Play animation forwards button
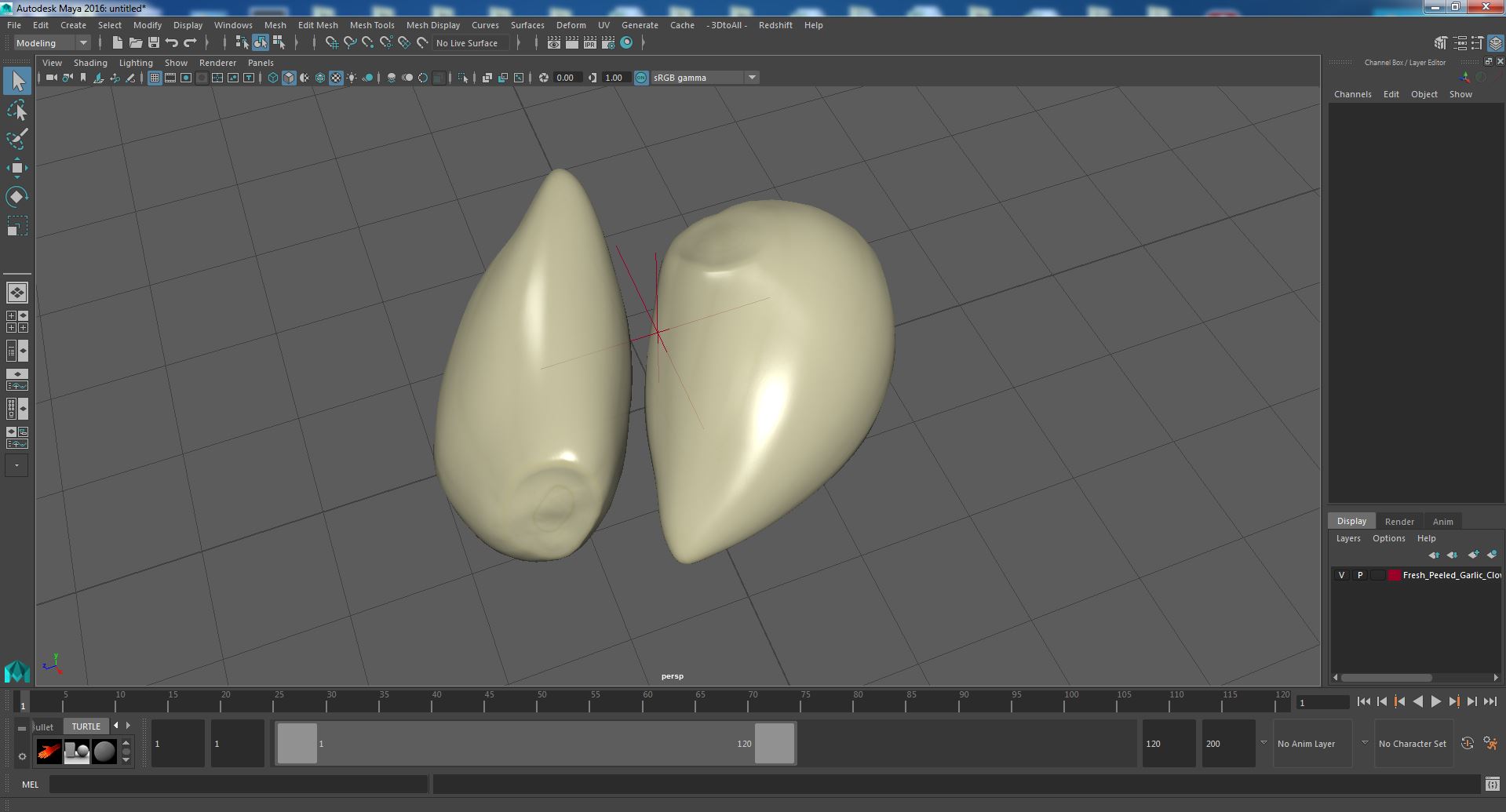This screenshot has width=1506, height=812. [1435, 702]
